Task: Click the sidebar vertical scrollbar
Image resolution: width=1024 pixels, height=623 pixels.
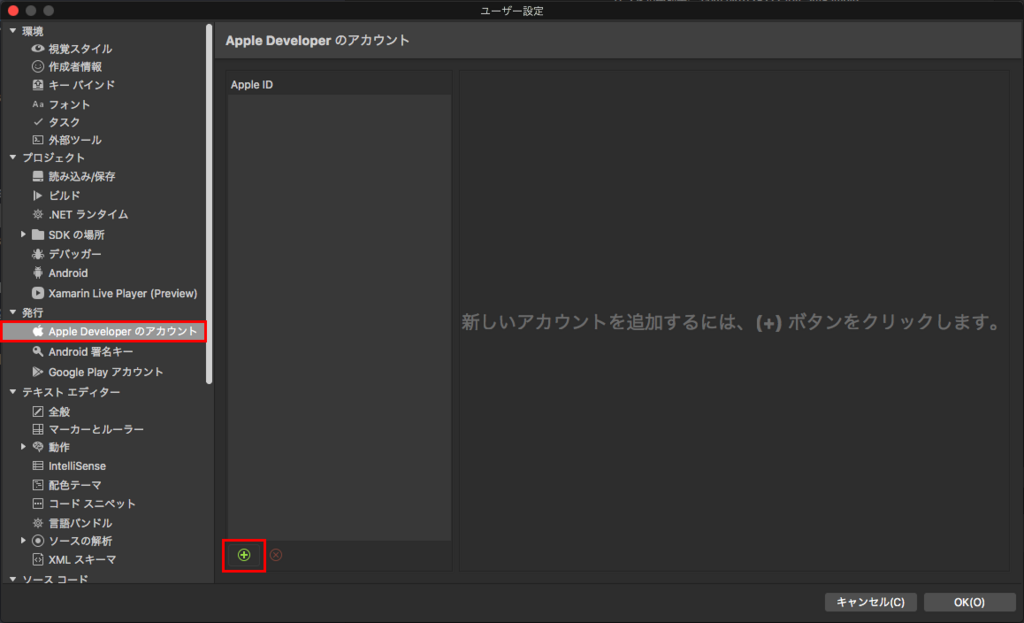Action: [209, 204]
